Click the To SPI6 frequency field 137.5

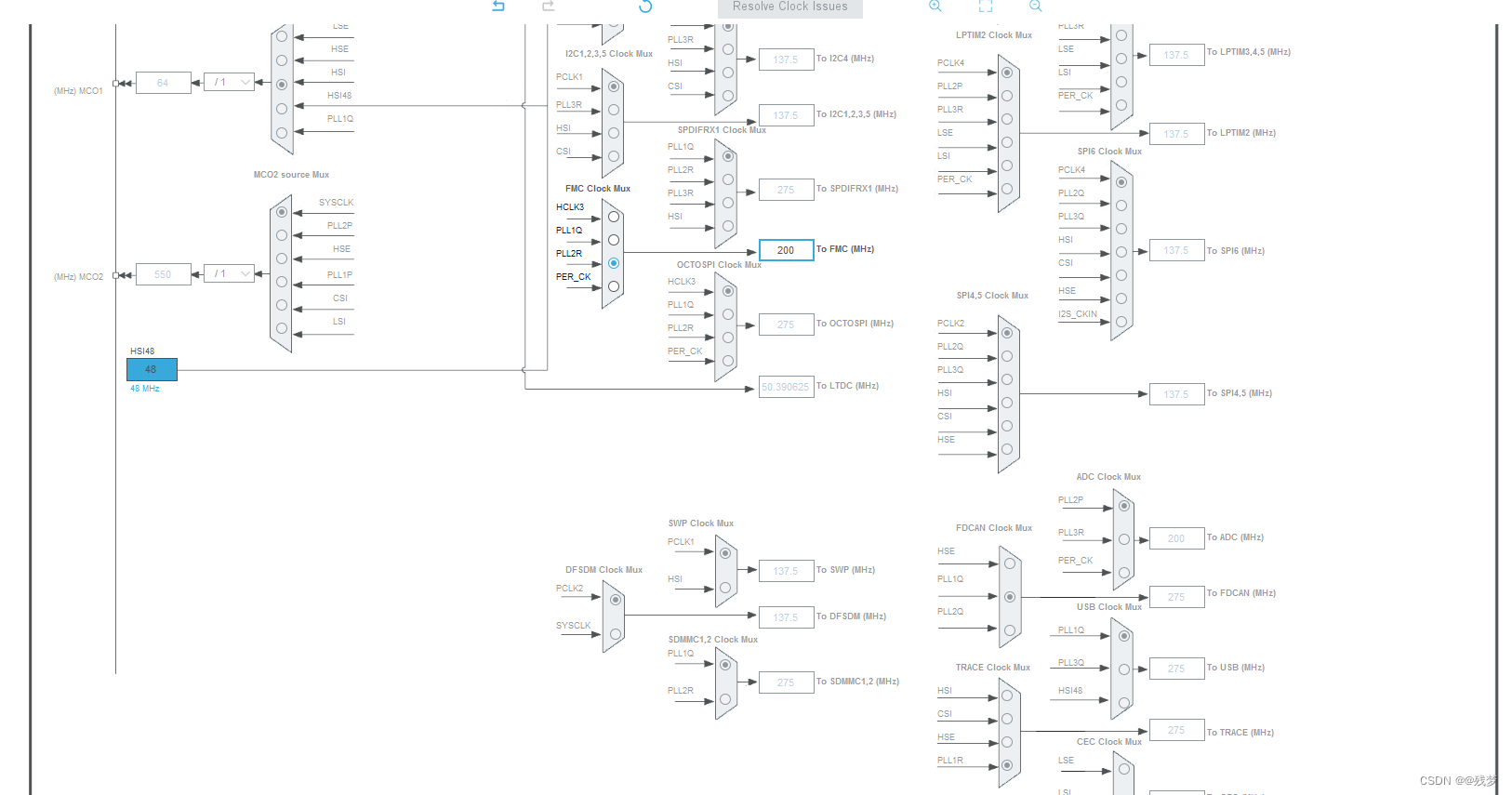tap(1177, 250)
